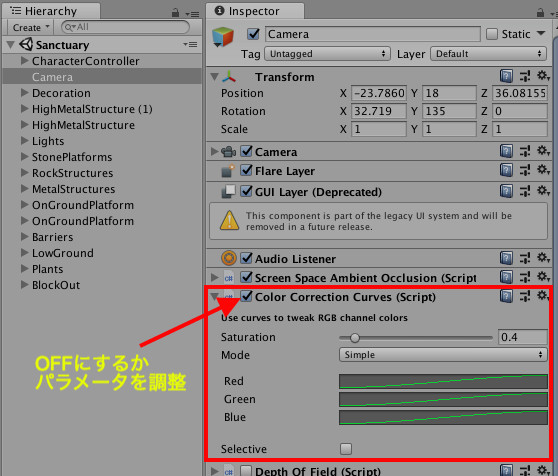Screen dimensions: 558x476
Task: Adjust the Saturation slider
Action: pyautogui.click(x=416, y=338)
